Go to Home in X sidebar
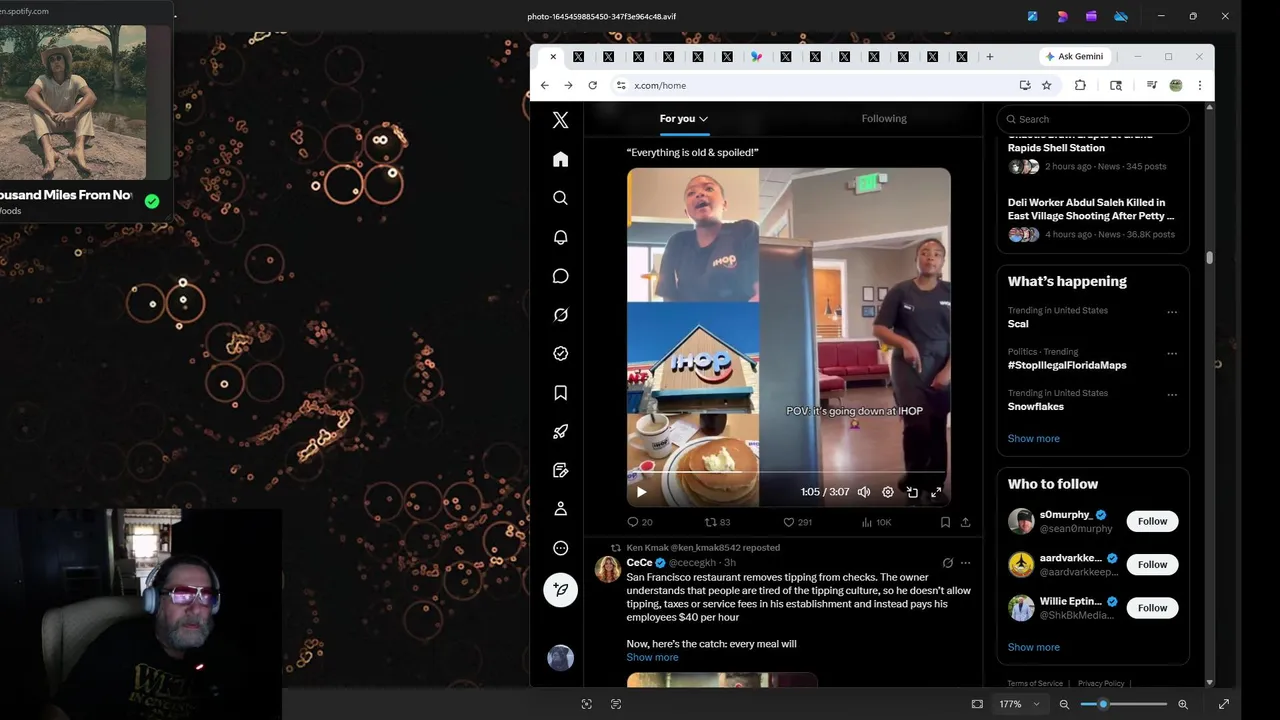The image size is (1280, 720). [560, 159]
